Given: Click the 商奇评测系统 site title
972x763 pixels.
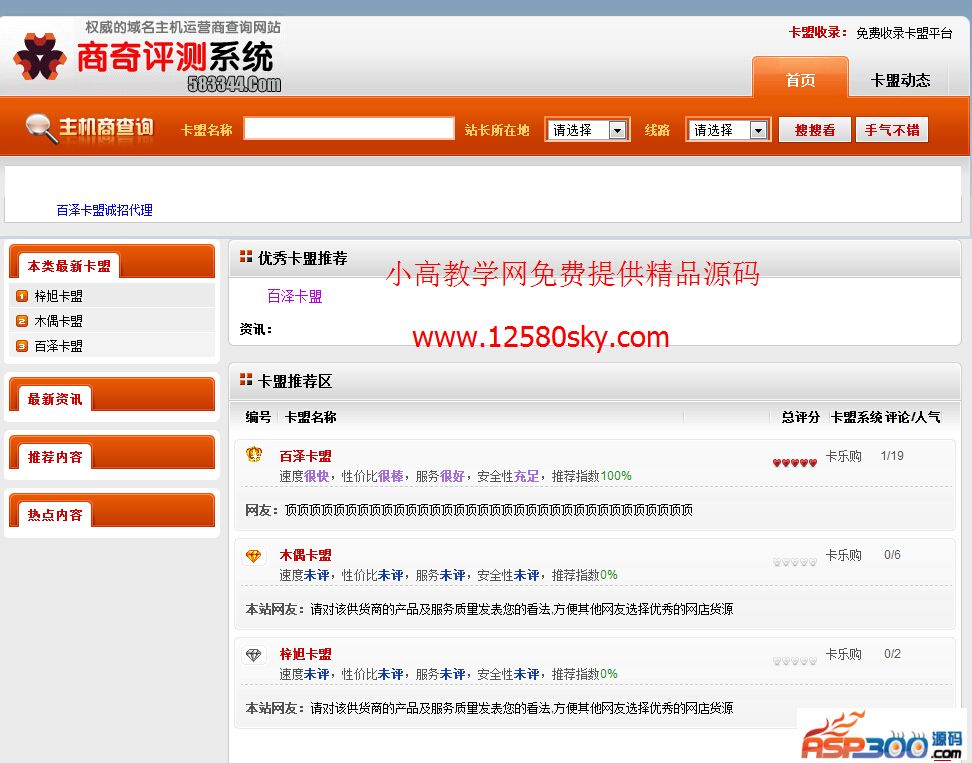Looking at the screenshot, I should (175, 57).
